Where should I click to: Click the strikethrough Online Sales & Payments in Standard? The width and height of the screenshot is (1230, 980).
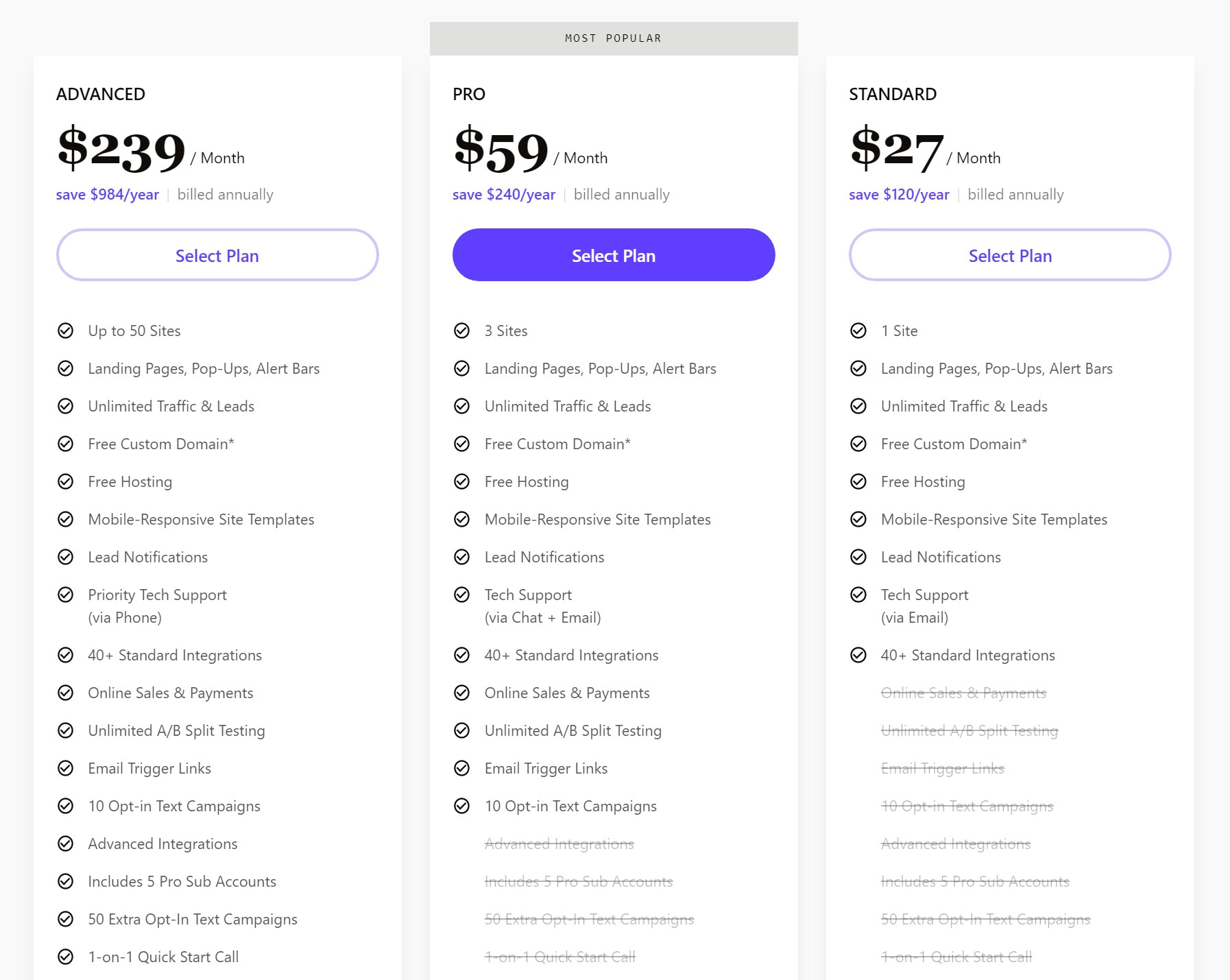click(x=963, y=693)
